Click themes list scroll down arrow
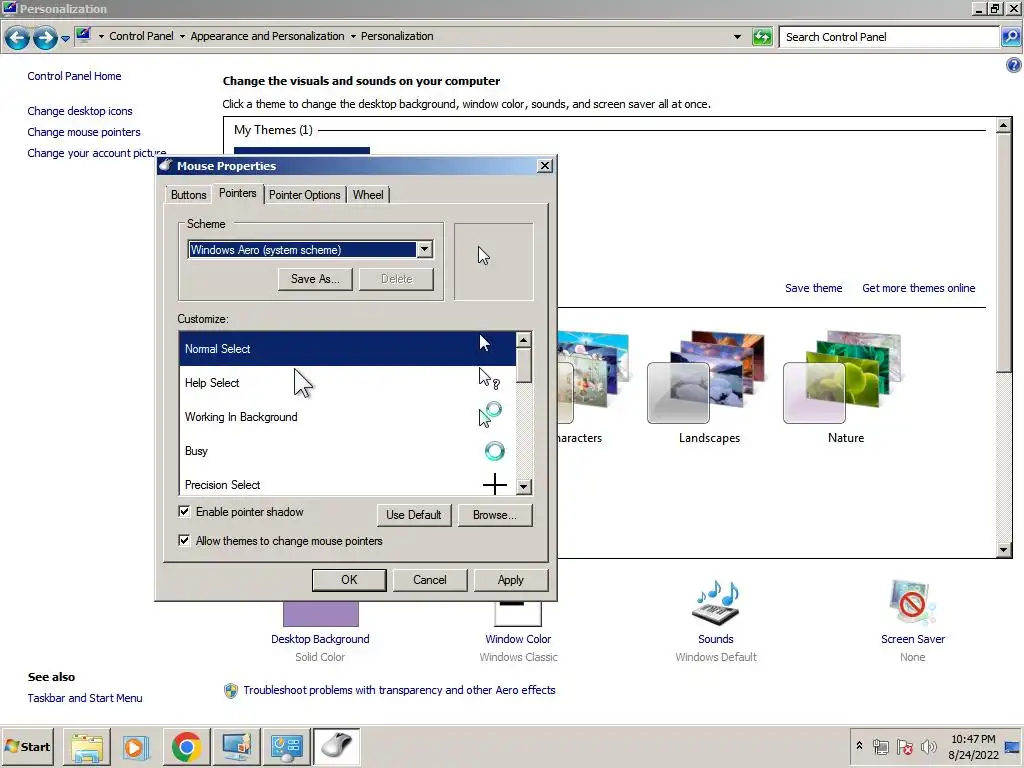 1004,550
